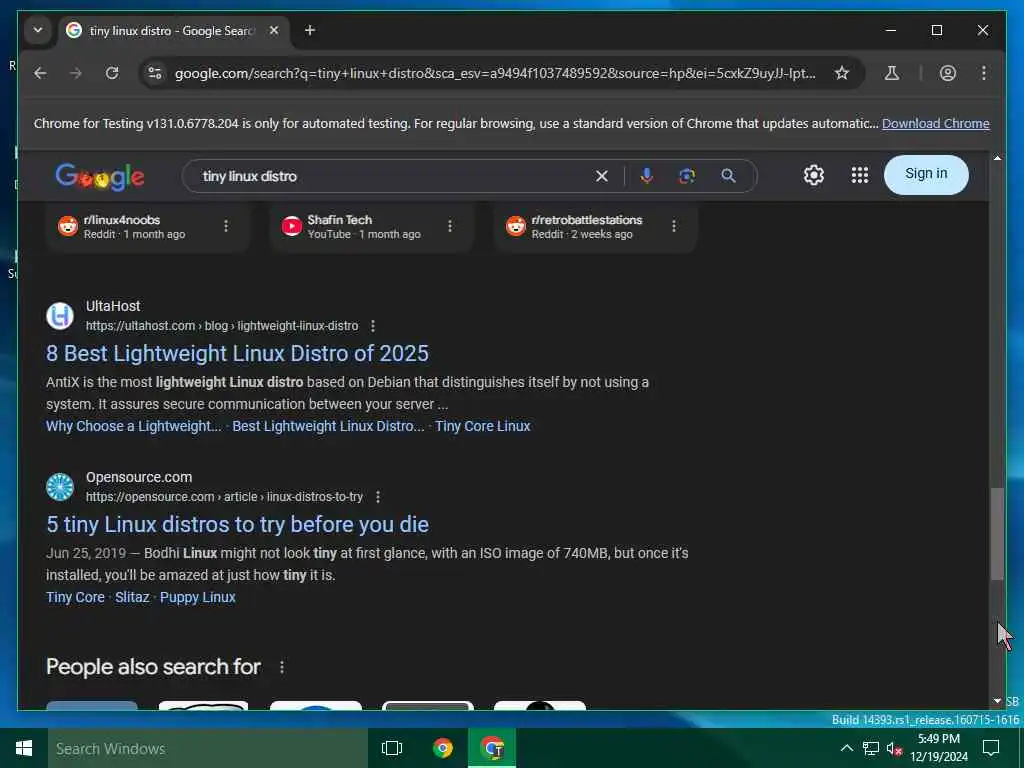Image resolution: width=1024 pixels, height=768 pixels.
Task: Open a new tab with plus button
Action: [310, 30]
